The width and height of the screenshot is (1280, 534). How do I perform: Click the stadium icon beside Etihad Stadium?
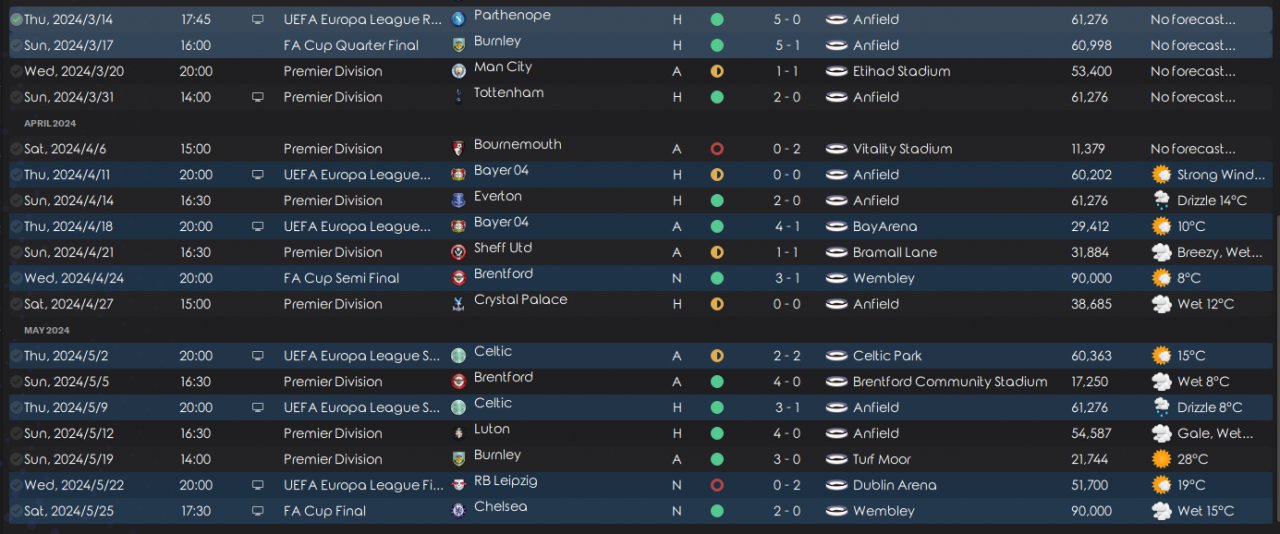(x=837, y=71)
